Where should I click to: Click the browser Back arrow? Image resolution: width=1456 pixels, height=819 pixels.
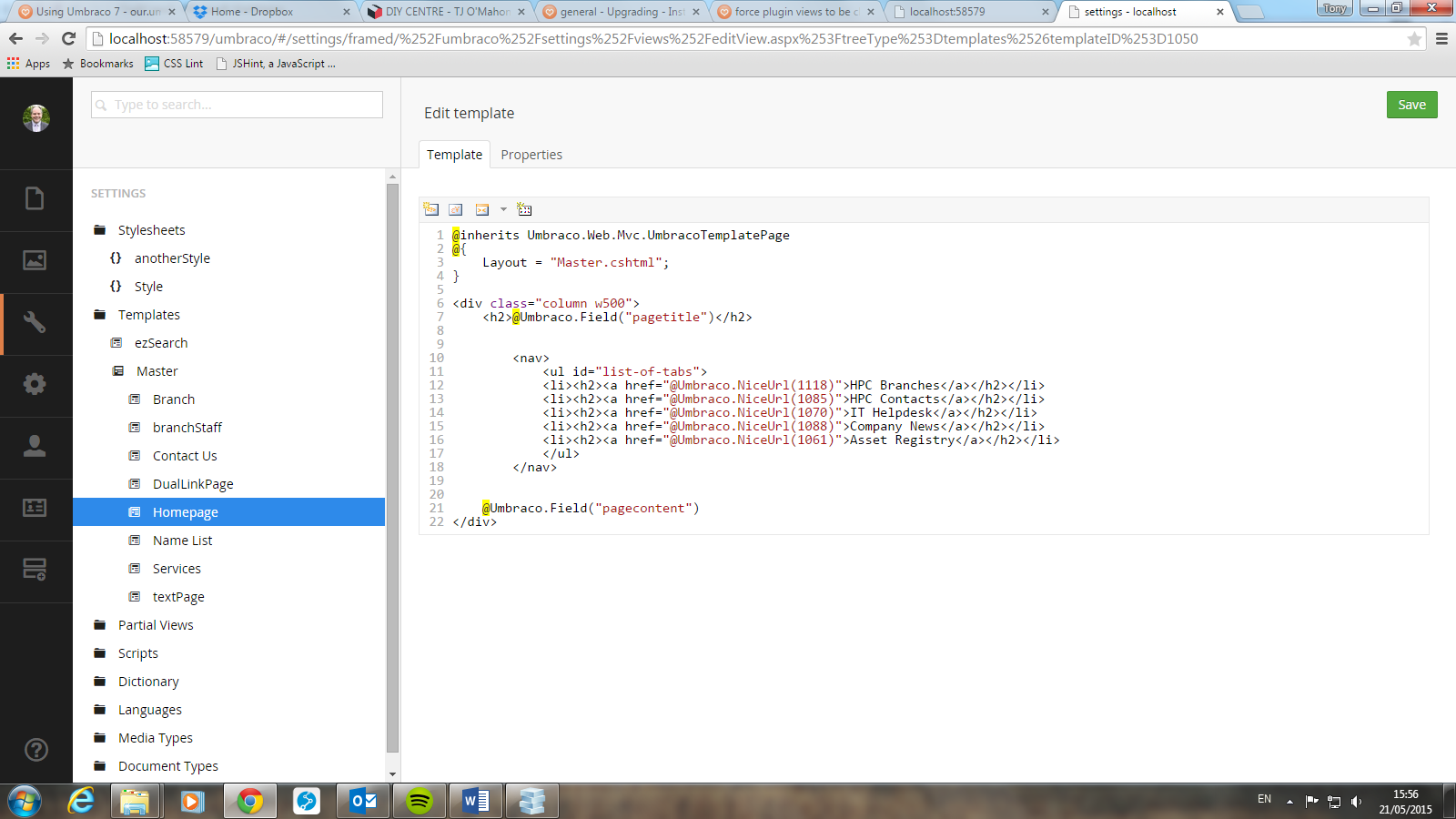(15, 38)
